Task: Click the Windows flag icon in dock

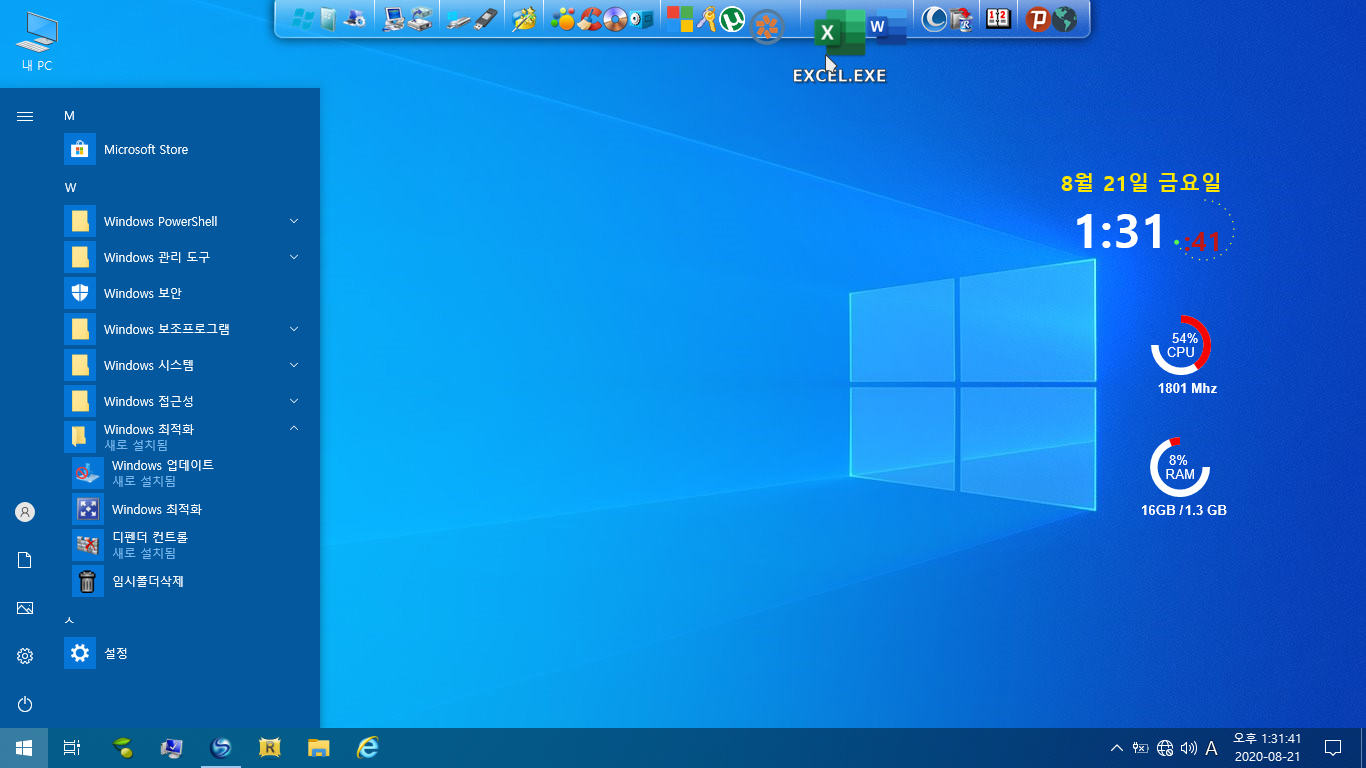Action: 302,19
